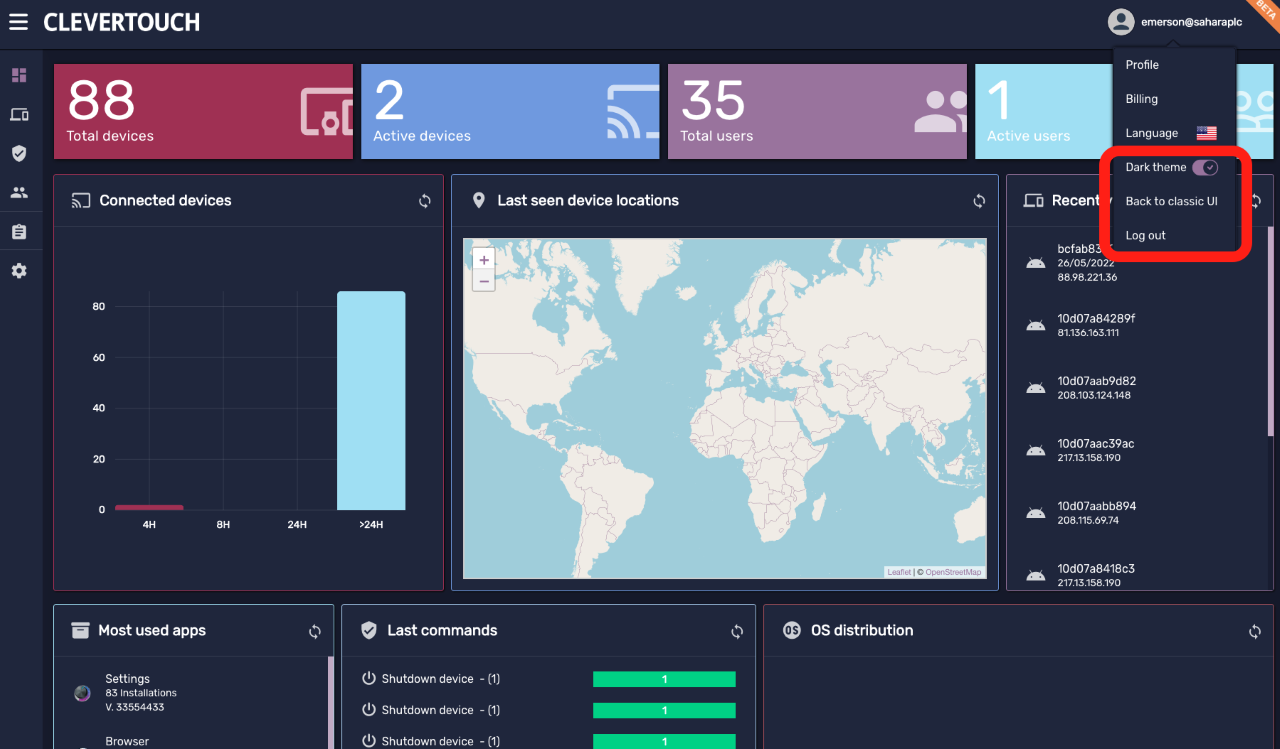Click the Android icon for device 10d07aabb894
This screenshot has width=1280, height=749.
point(1036,513)
